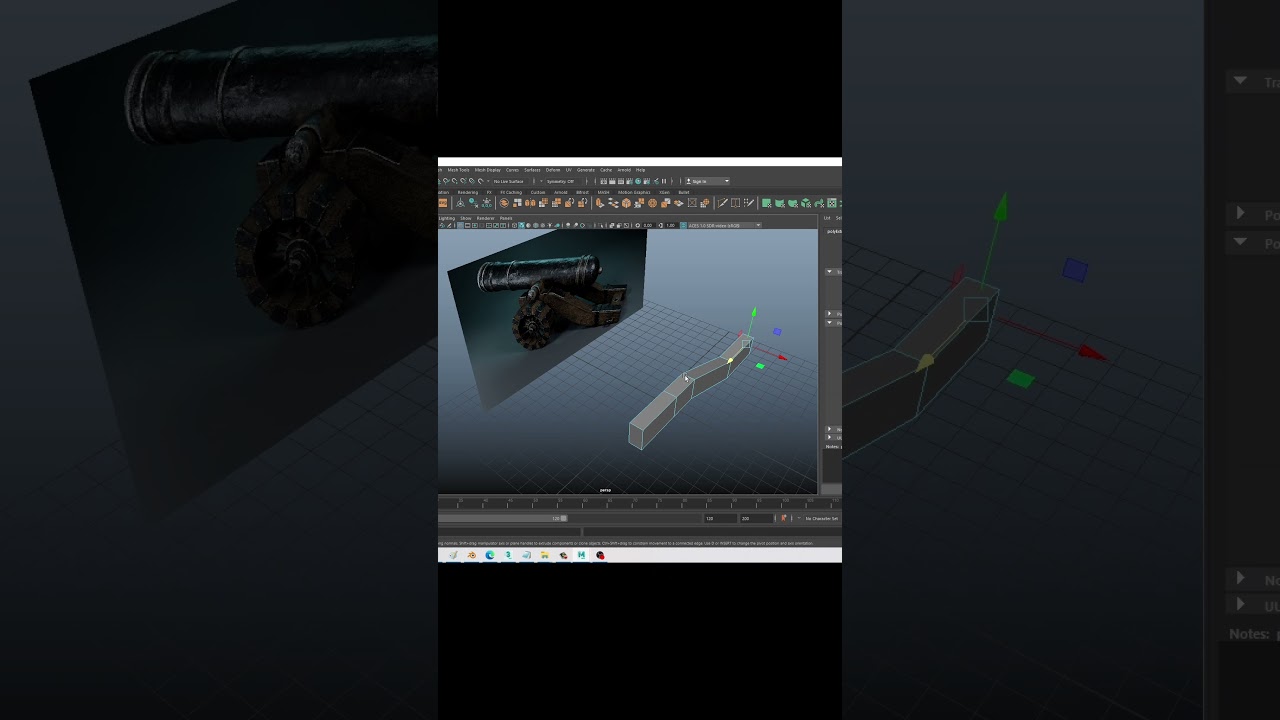The height and width of the screenshot is (720, 1280).
Task: Click the orange character set icon
Action: point(784,518)
